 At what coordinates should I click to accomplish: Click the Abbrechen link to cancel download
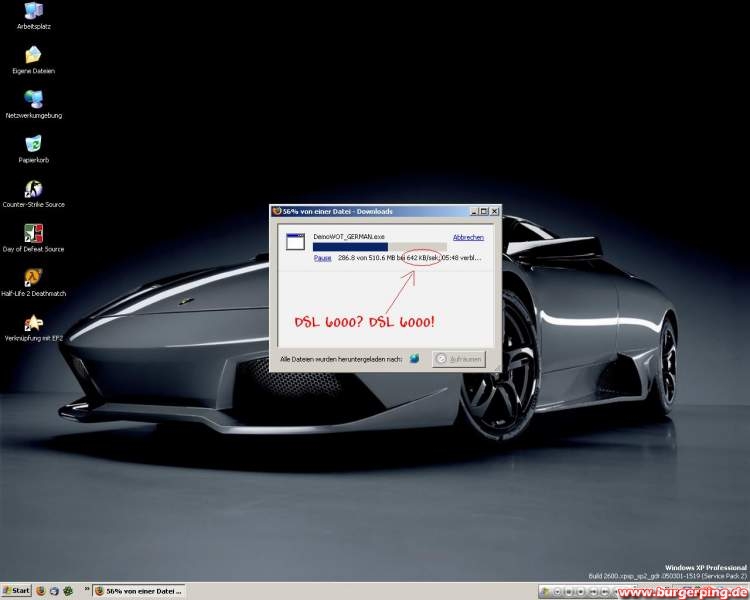[468, 237]
